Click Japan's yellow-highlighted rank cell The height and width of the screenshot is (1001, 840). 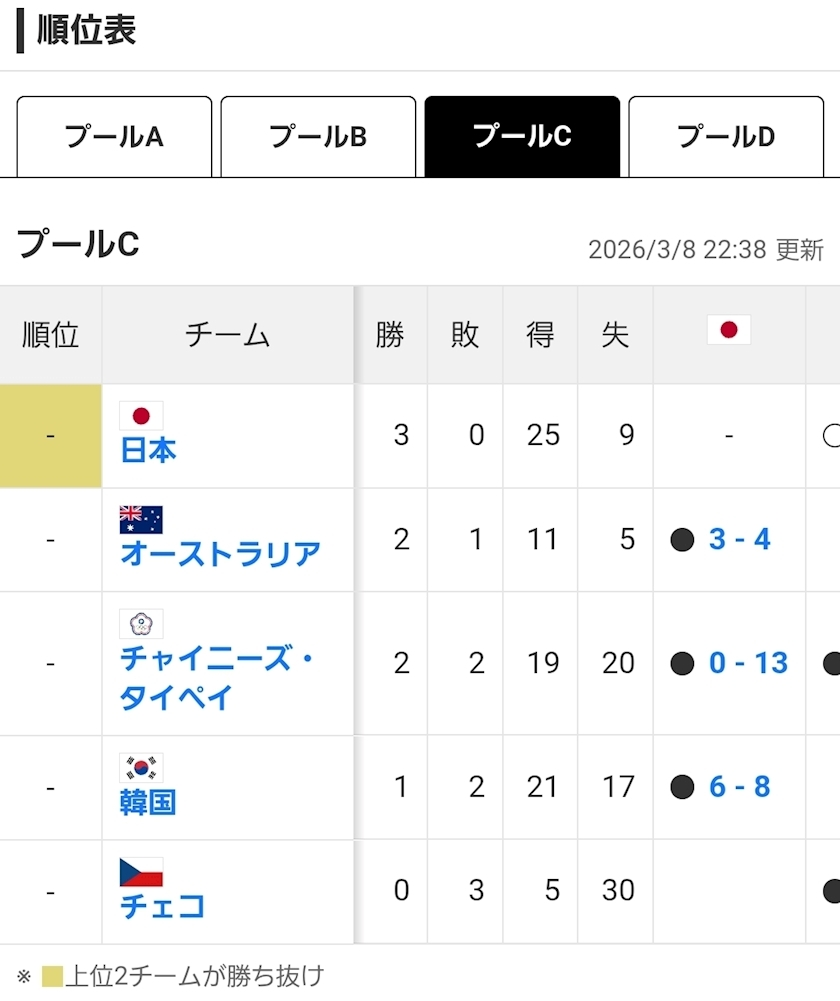pyautogui.click(x=51, y=436)
